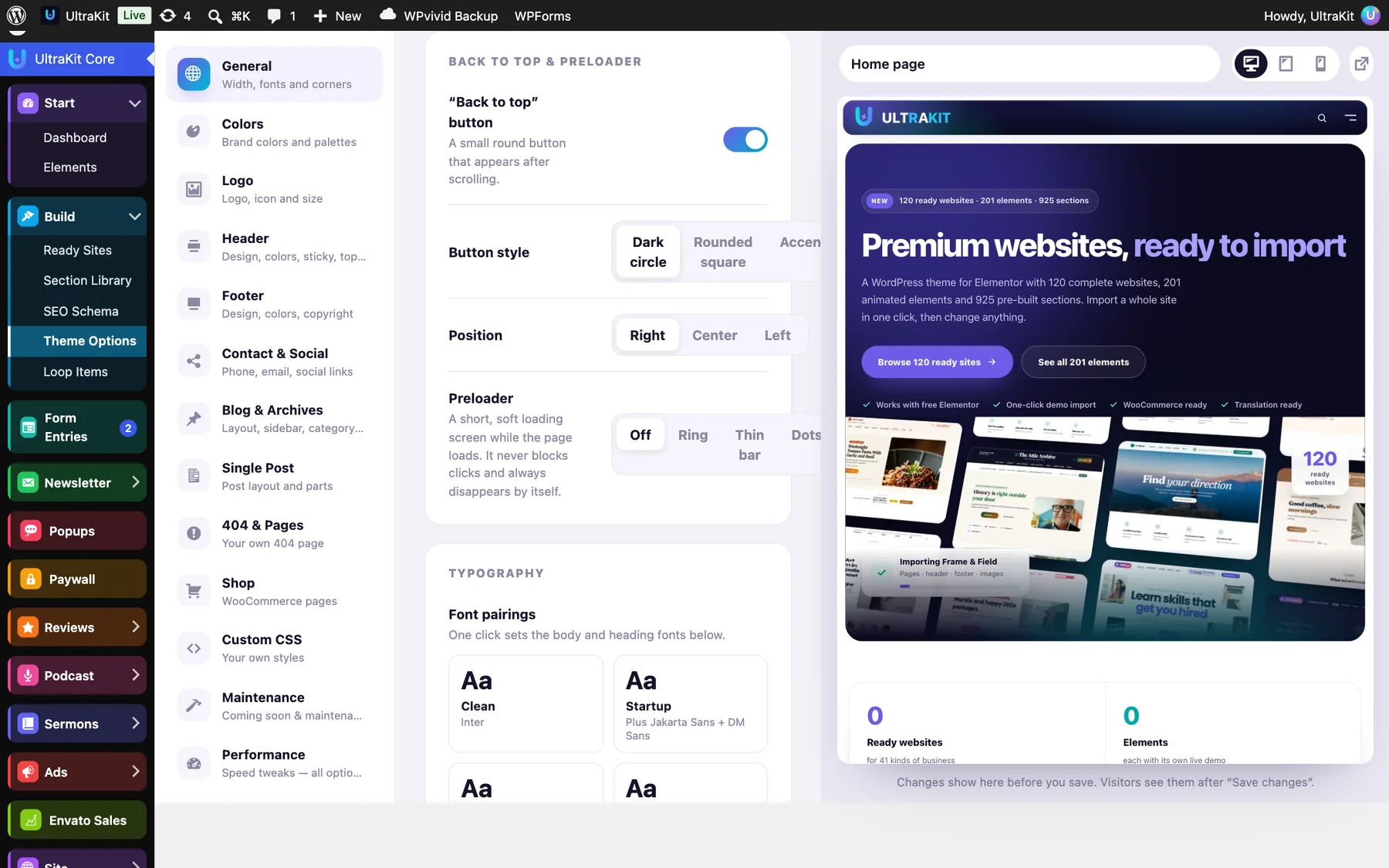Expand the Newsletter menu arrow
The width and height of the screenshot is (1389, 868).
[x=136, y=482]
